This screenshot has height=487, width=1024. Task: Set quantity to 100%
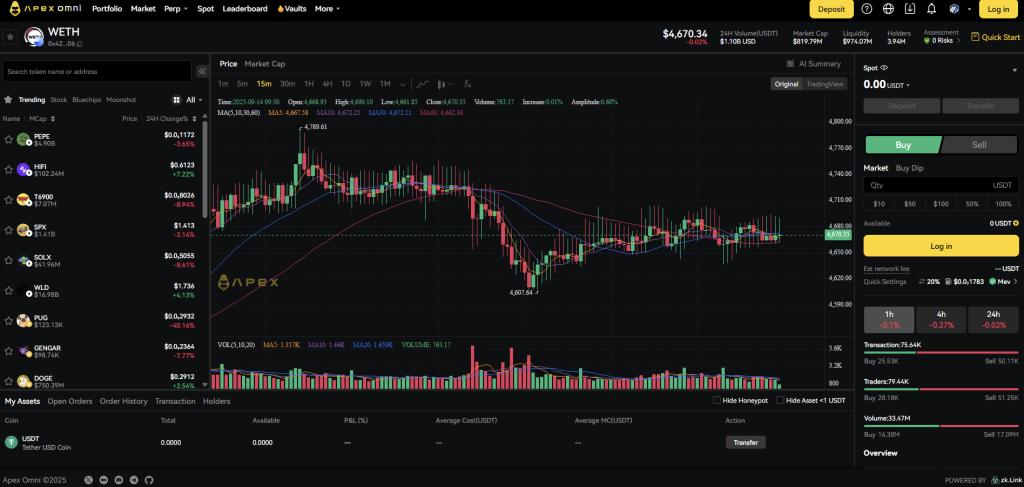click(1003, 204)
